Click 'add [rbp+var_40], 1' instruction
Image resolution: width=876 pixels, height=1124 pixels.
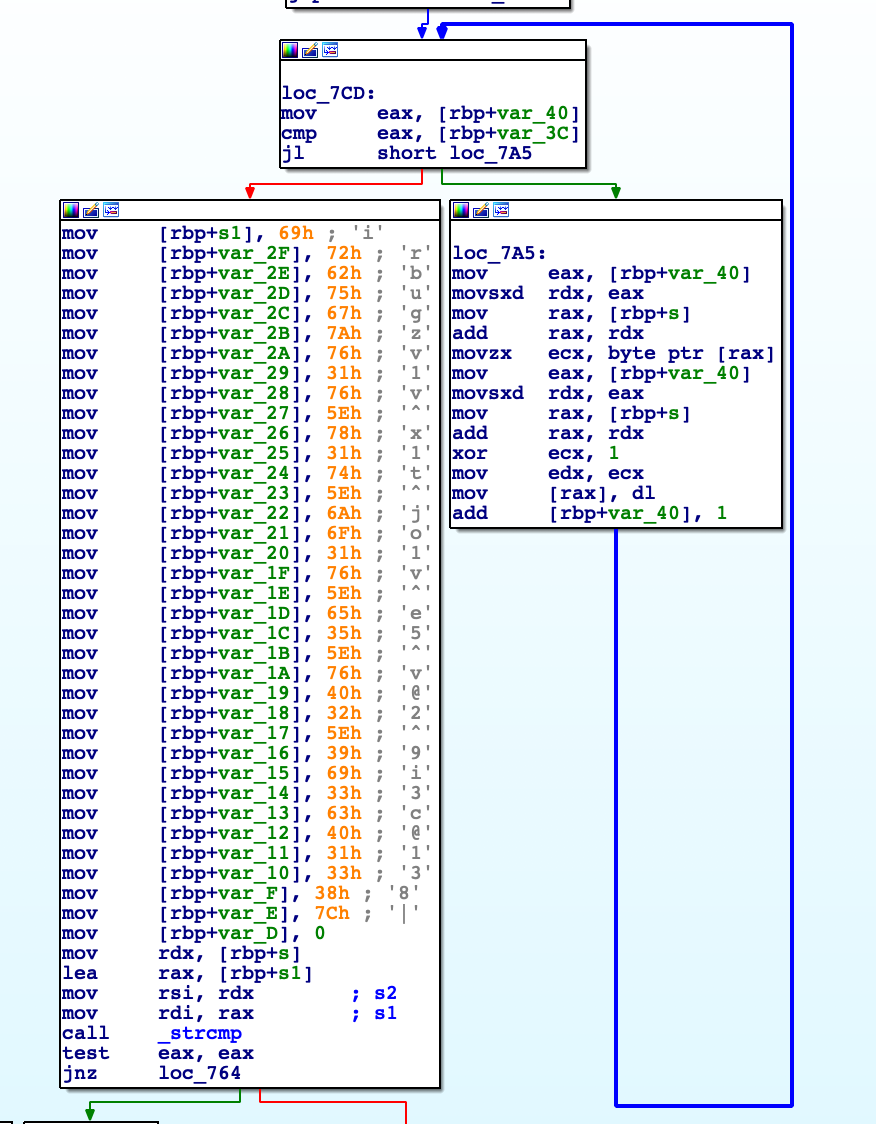tap(589, 513)
